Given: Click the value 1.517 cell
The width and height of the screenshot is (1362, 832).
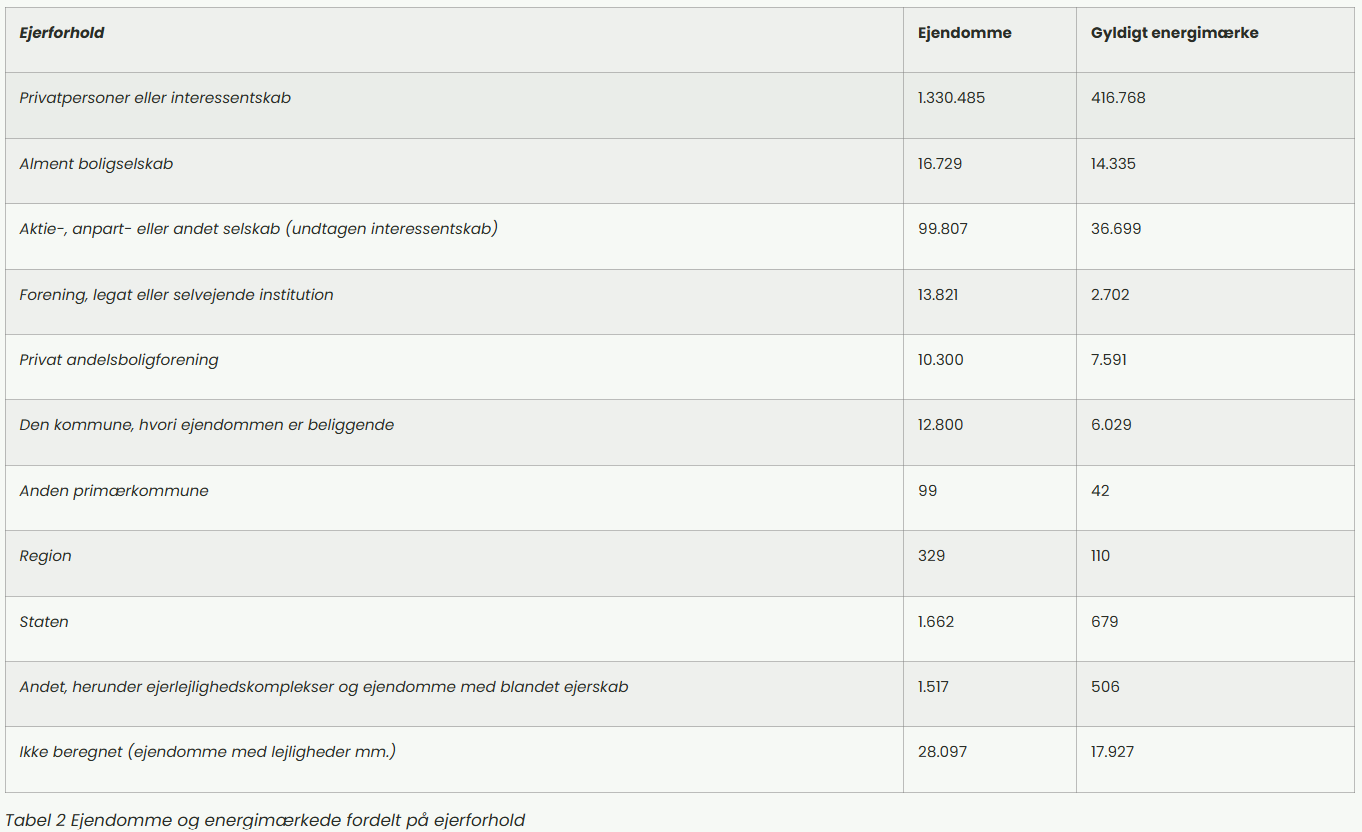Looking at the screenshot, I should point(933,687).
